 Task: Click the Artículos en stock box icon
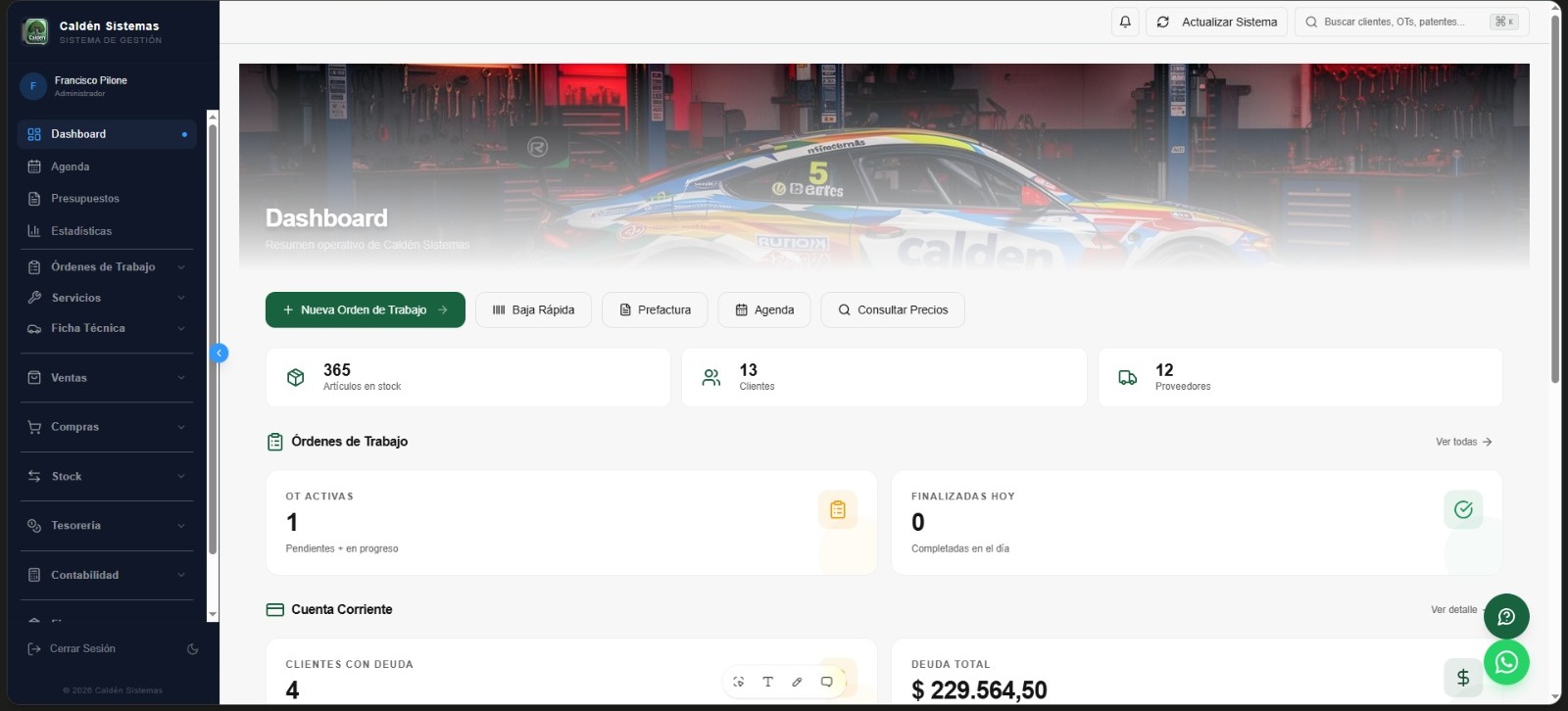click(x=295, y=377)
